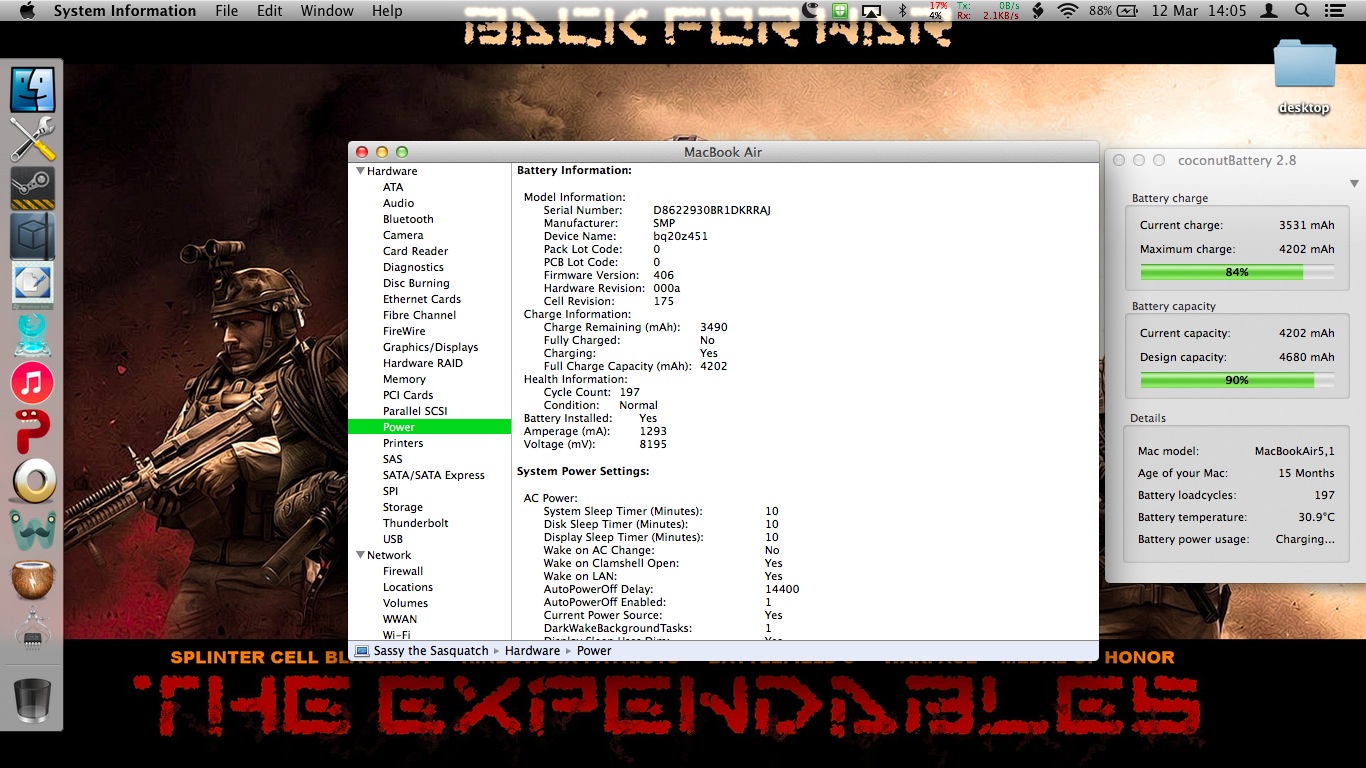Open the mustache W app in dock
1366x768 pixels.
(x=33, y=530)
